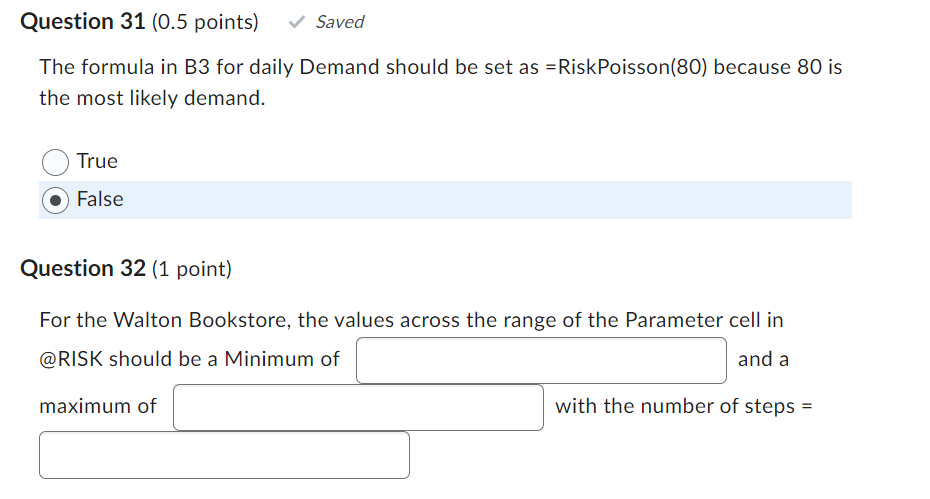Click the 'True' answer label
Screen dimensions: 930x499
click(x=97, y=161)
